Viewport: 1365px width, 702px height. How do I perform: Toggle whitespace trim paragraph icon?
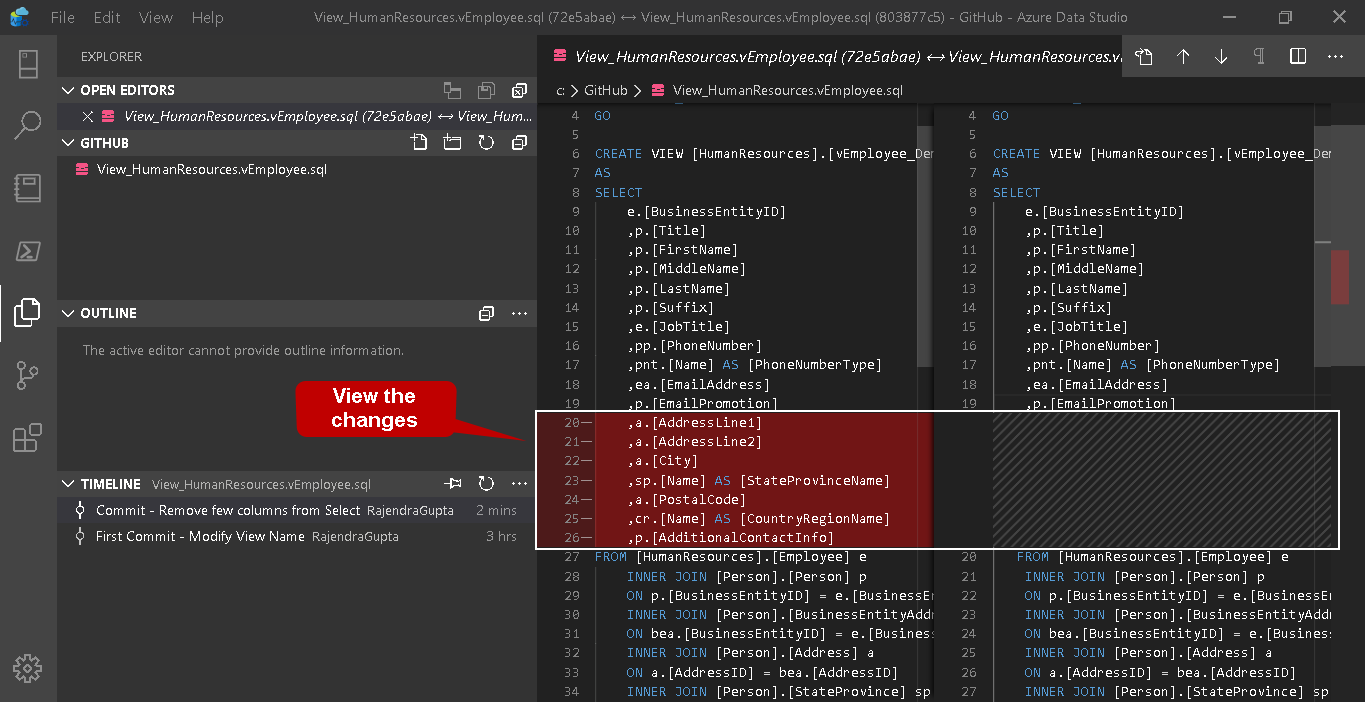(1259, 57)
